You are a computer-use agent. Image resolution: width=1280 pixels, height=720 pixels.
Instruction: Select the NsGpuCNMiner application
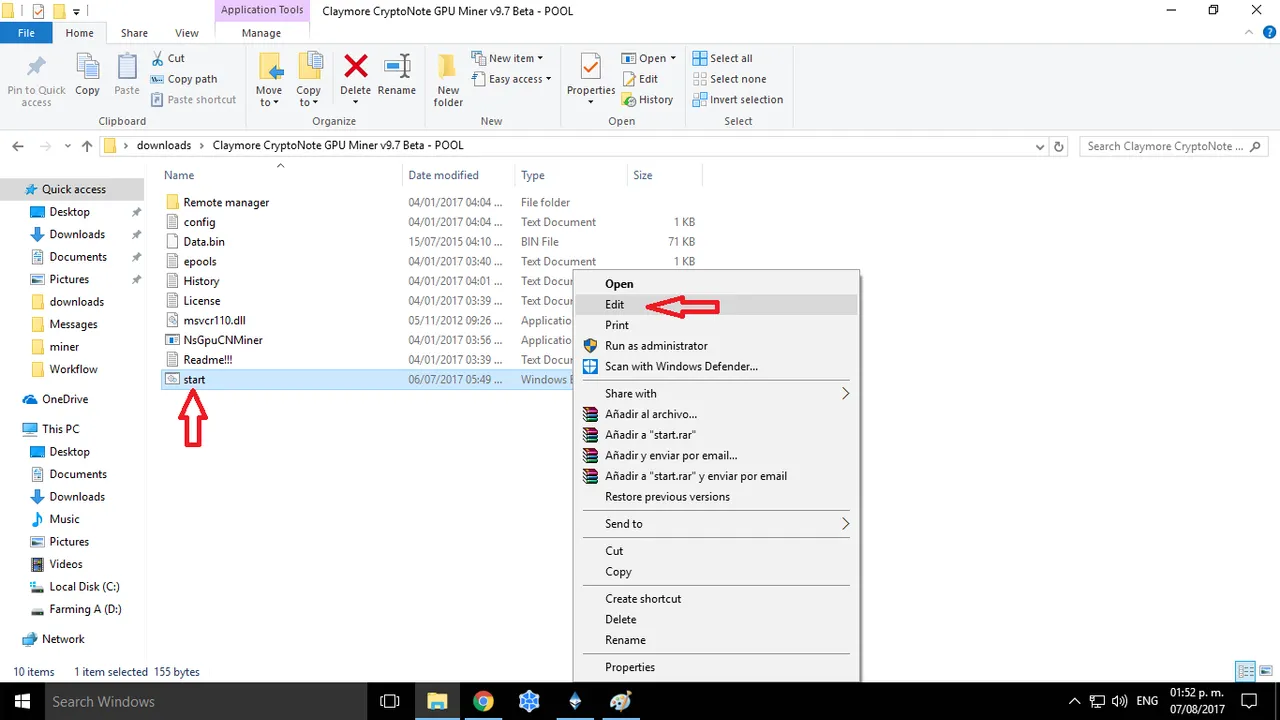pos(222,340)
